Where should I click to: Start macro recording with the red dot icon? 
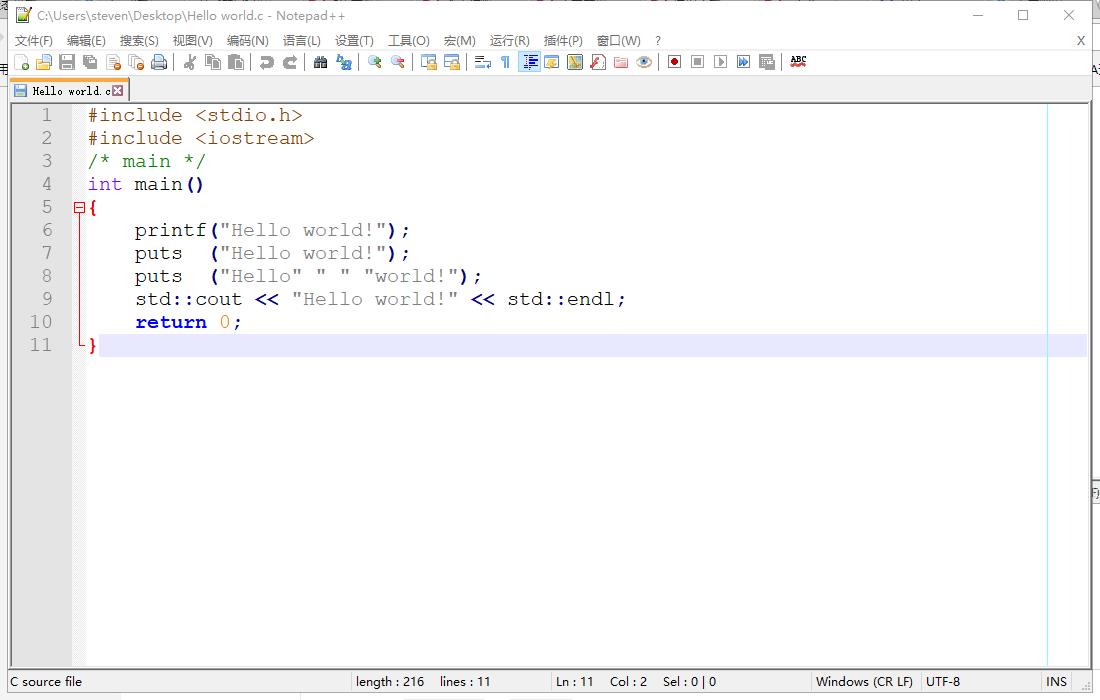673,61
